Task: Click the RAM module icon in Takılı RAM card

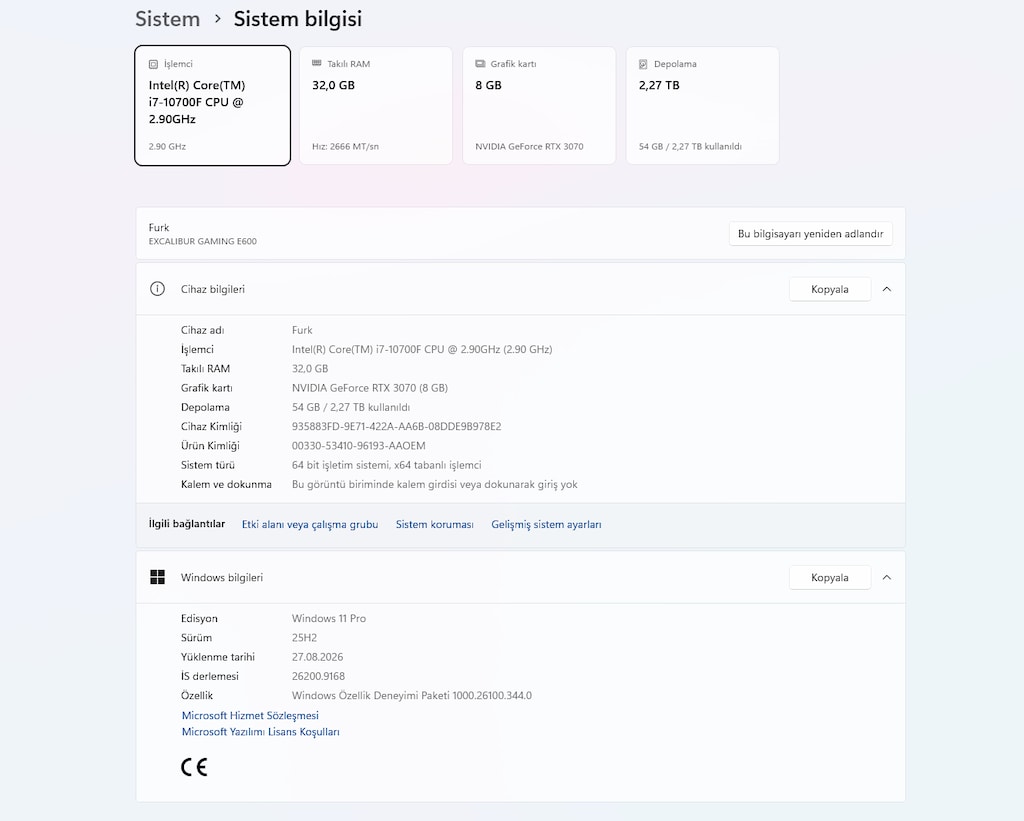Action: pyautogui.click(x=317, y=63)
